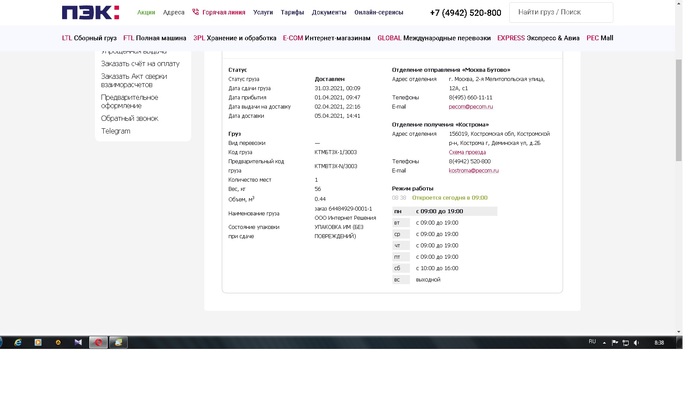
Task: Open the media player taskbar icon
Action: (x=38, y=342)
